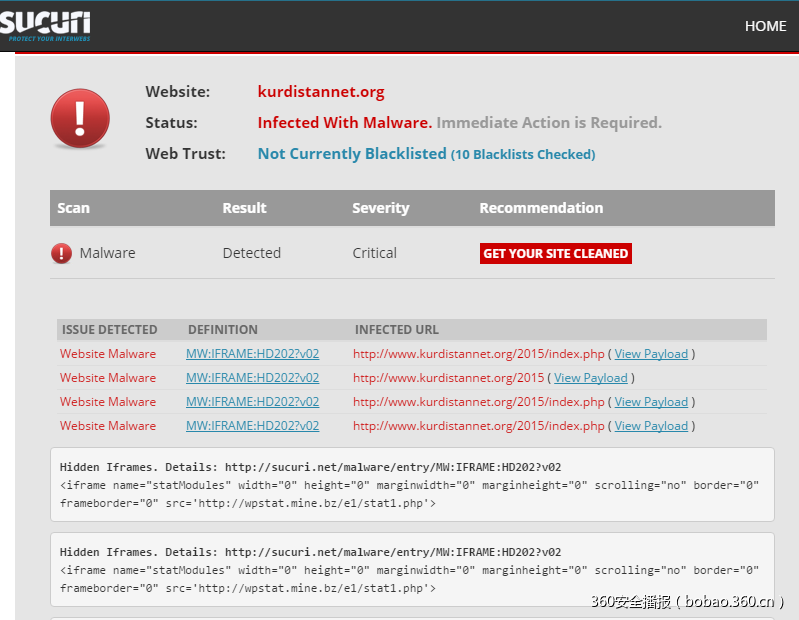This screenshot has width=799, height=620.
Task: Click the GET YOUR SITE CLEANED button
Action: point(555,253)
